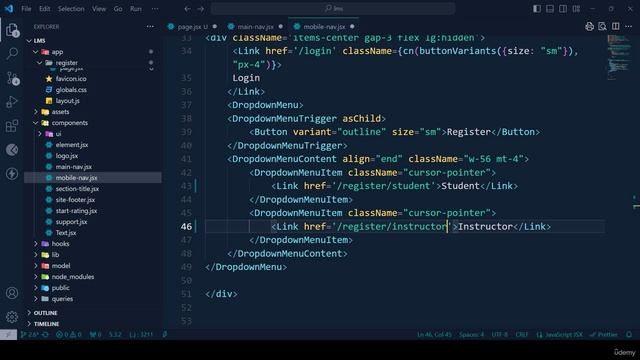Click the remote window status bar icon

click(8, 335)
